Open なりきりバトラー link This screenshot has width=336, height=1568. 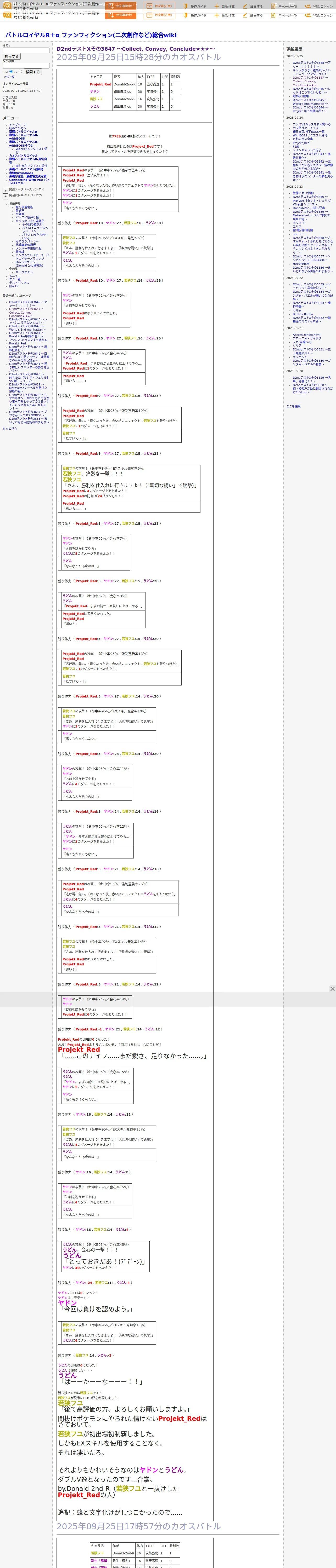27,242
